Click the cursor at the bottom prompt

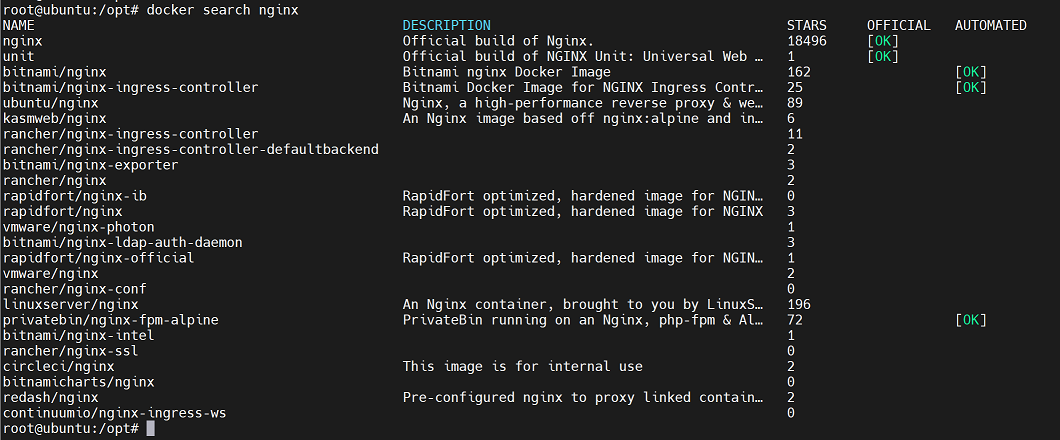click(150, 428)
